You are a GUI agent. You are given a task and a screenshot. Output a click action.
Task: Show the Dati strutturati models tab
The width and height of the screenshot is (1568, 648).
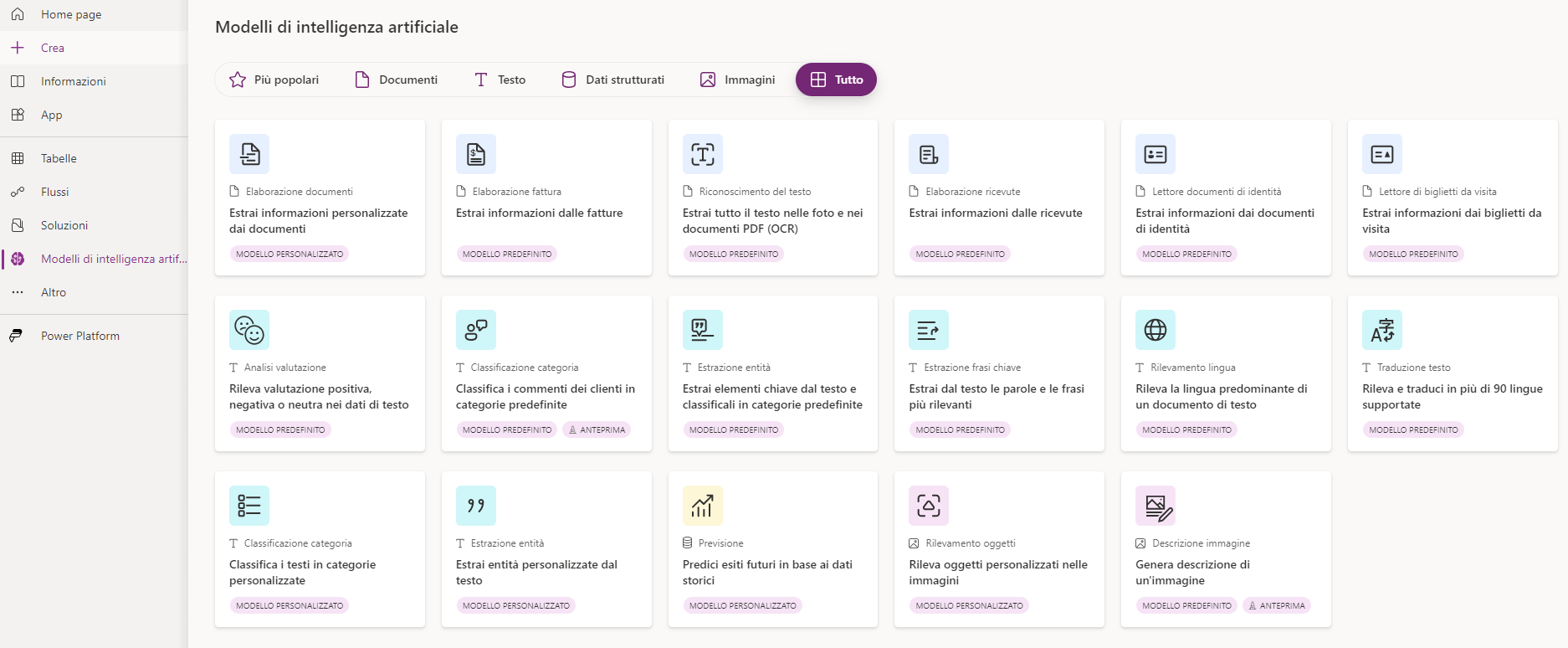point(612,80)
